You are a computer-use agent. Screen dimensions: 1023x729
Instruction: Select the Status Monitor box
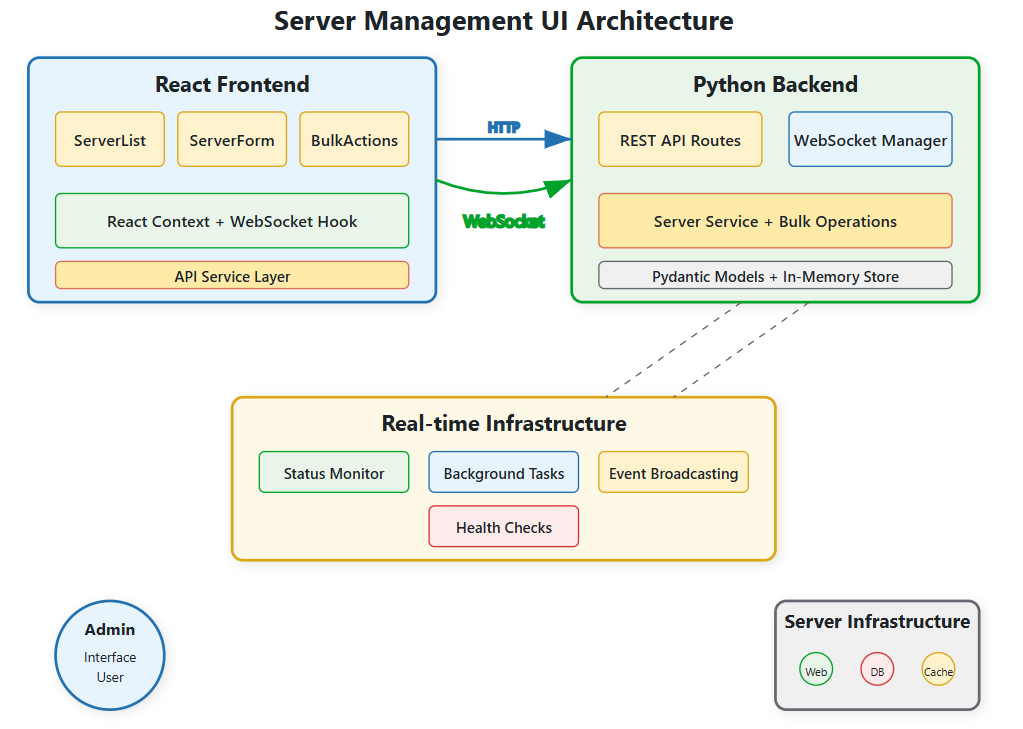tap(334, 473)
